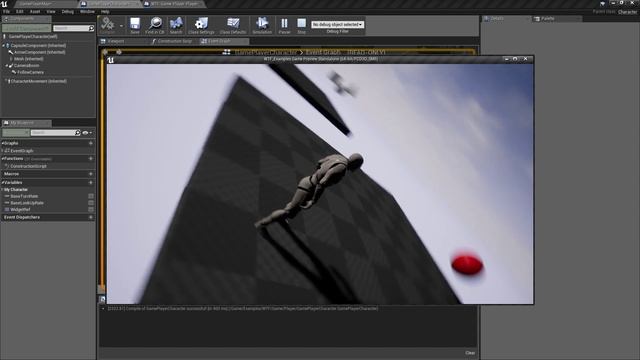Select the FollowCamera component
The width and height of the screenshot is (640, 360).
30,72
